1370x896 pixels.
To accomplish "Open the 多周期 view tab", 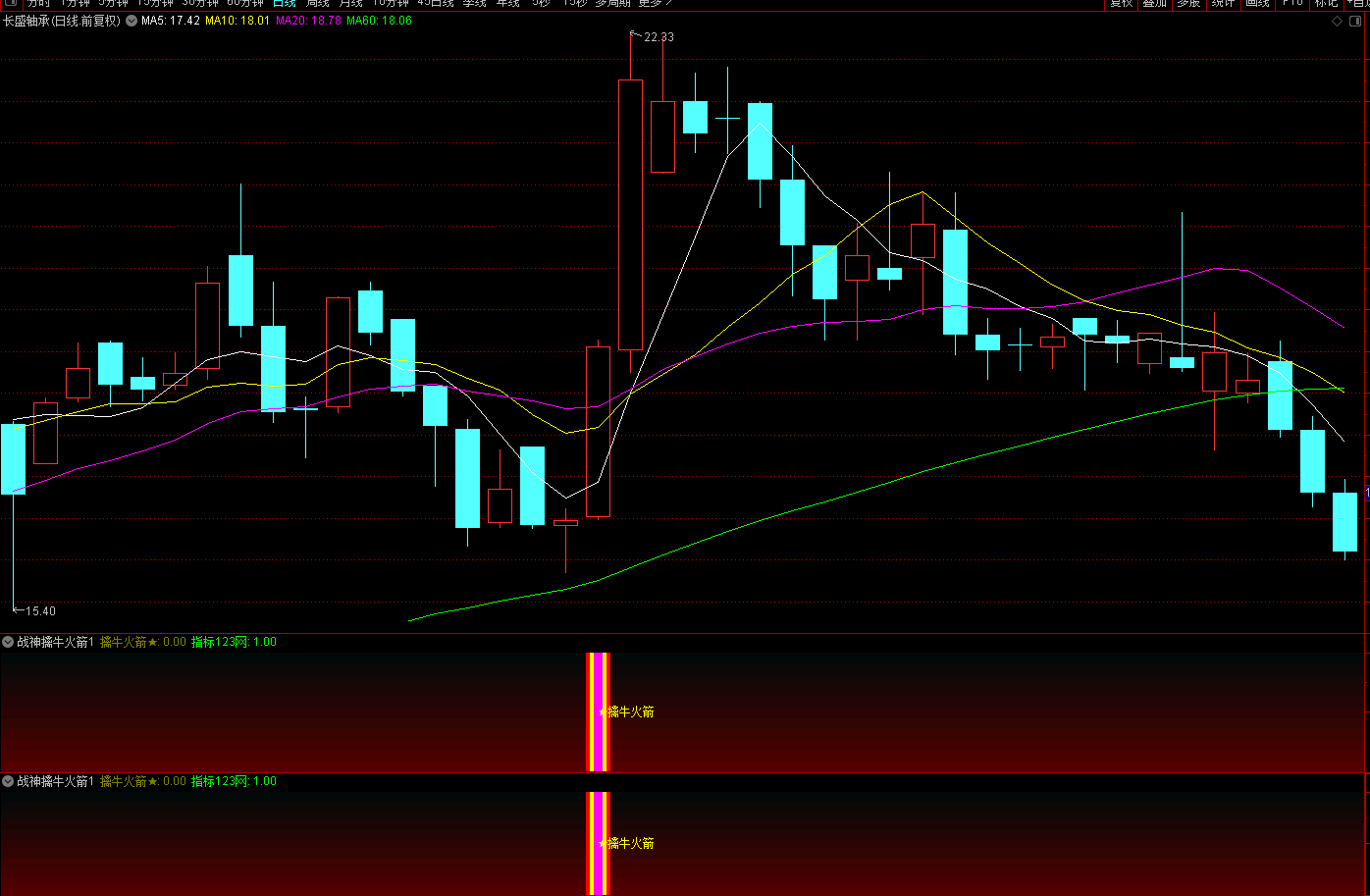I will point(613,3).
